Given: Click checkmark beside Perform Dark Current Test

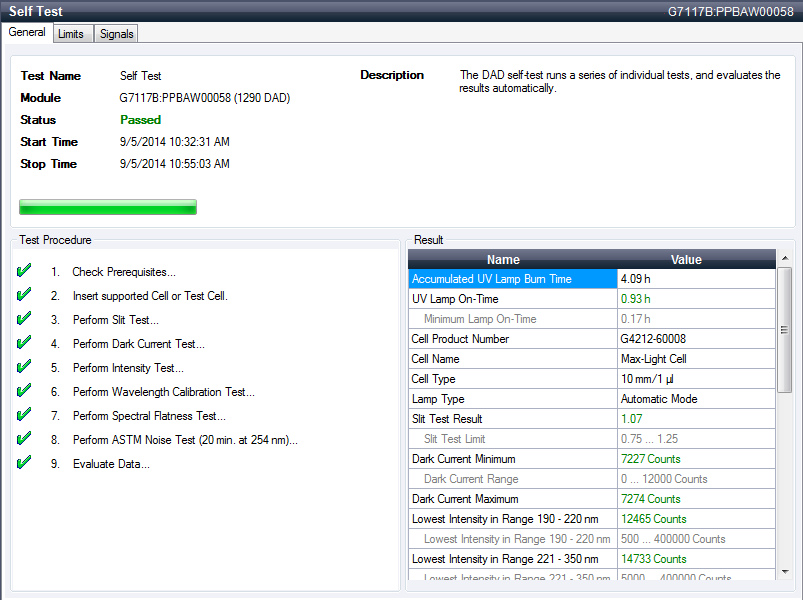Looking at the screenshot, I should pos(25,343).
